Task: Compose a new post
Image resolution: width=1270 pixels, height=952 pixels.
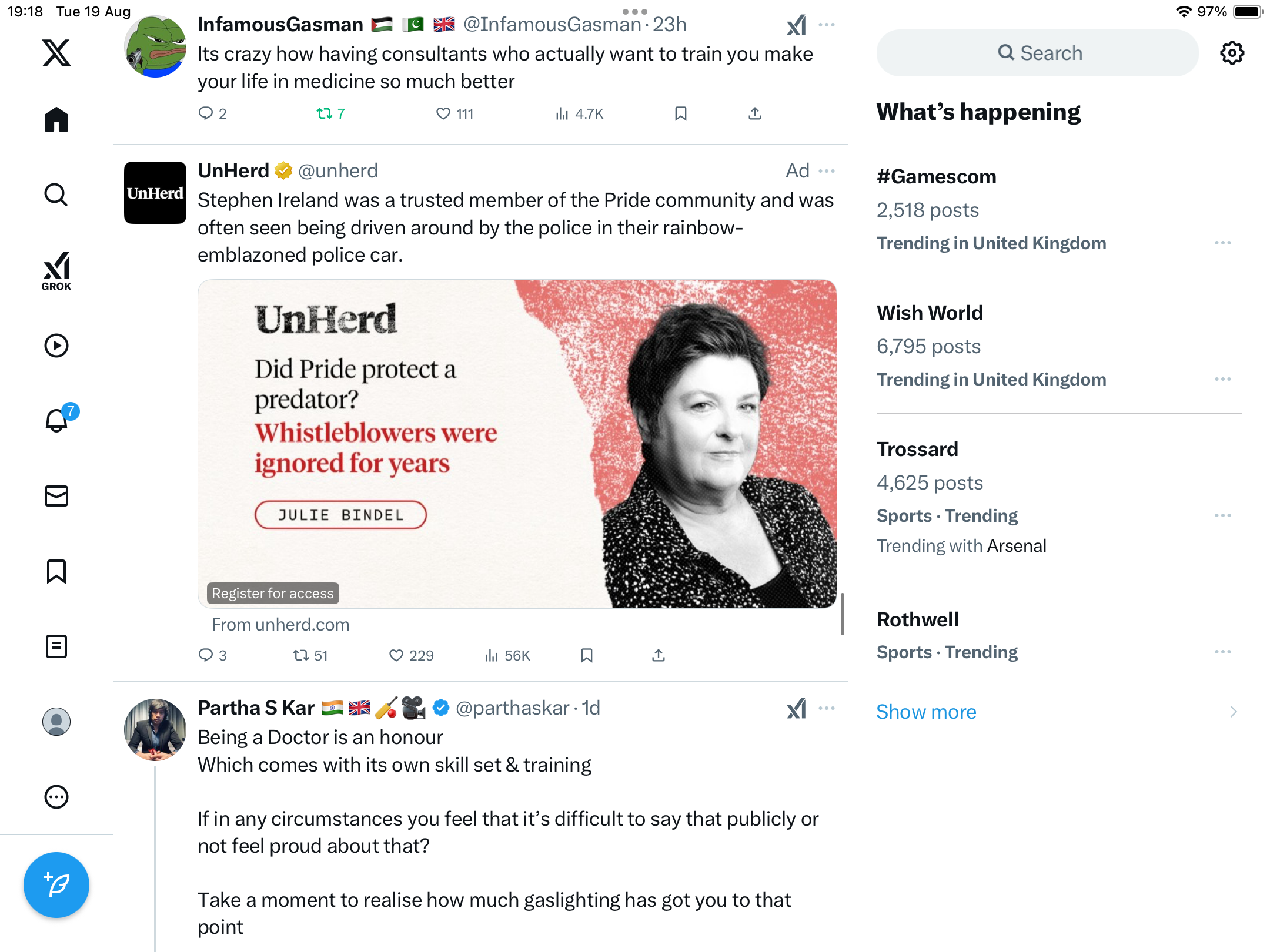Action: click(56, 884)
